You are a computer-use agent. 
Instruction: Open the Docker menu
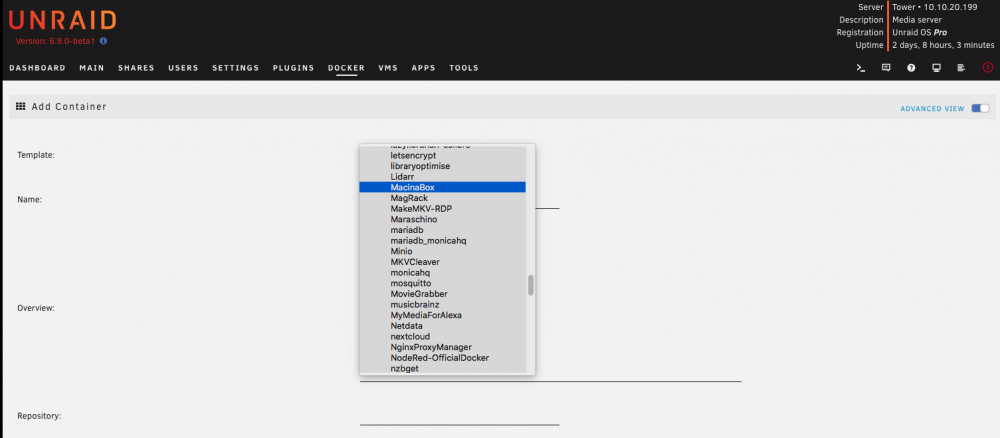coord(346,68)
